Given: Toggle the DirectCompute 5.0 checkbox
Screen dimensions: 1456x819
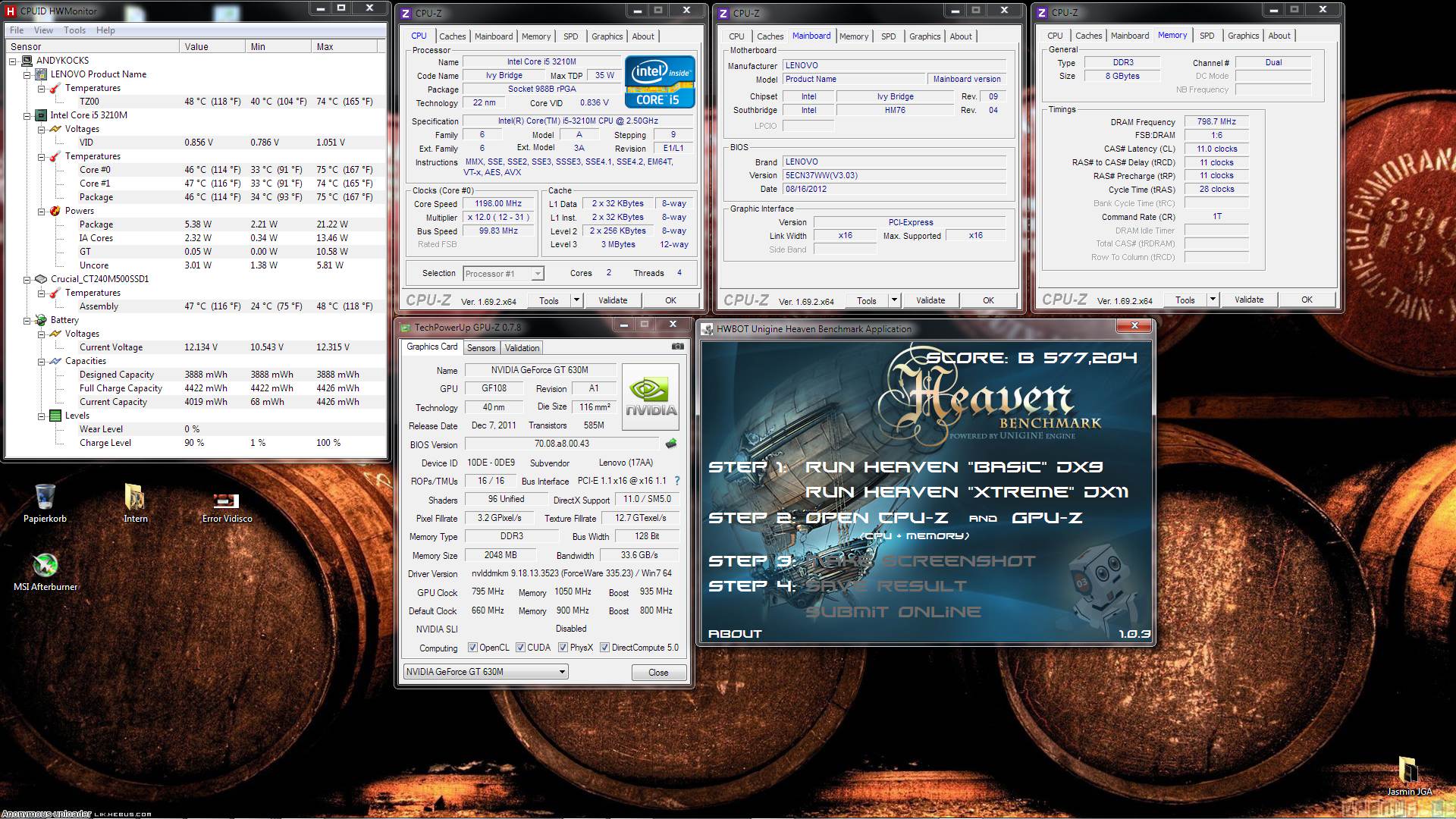Looking at the screenshot, I should pyautogui.click(x=604, y=648).
